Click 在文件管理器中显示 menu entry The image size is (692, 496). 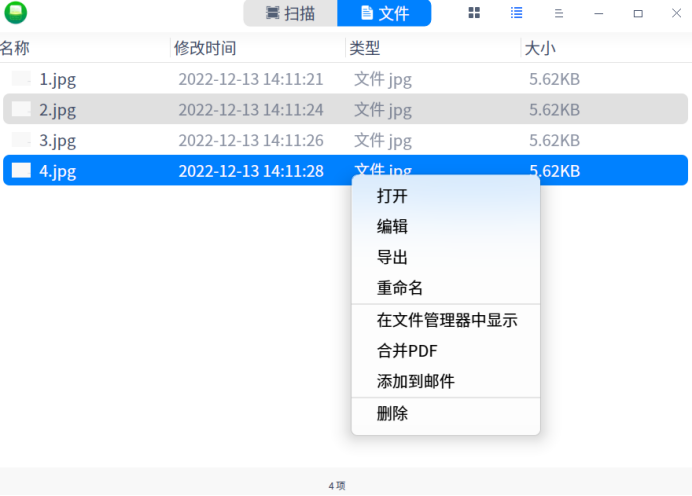446,320
